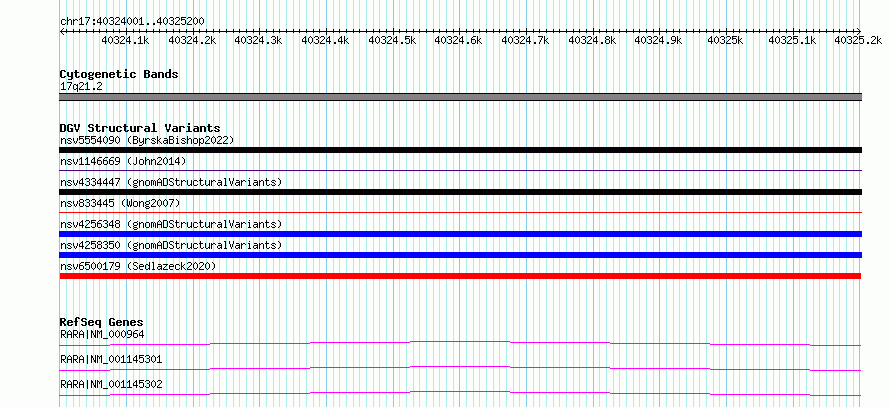The height and width of the screenshot is (407, 890).
Task: Click the blue bar for nsv4258350
Action: pos(461,255)
